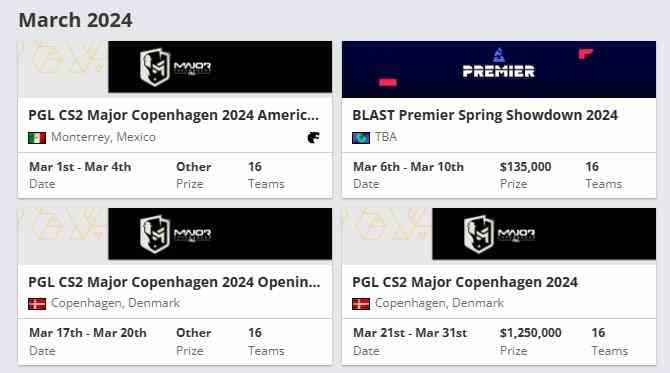Click PGL Major logo in Copenhagen 2024 main event banner

point(500,234)
